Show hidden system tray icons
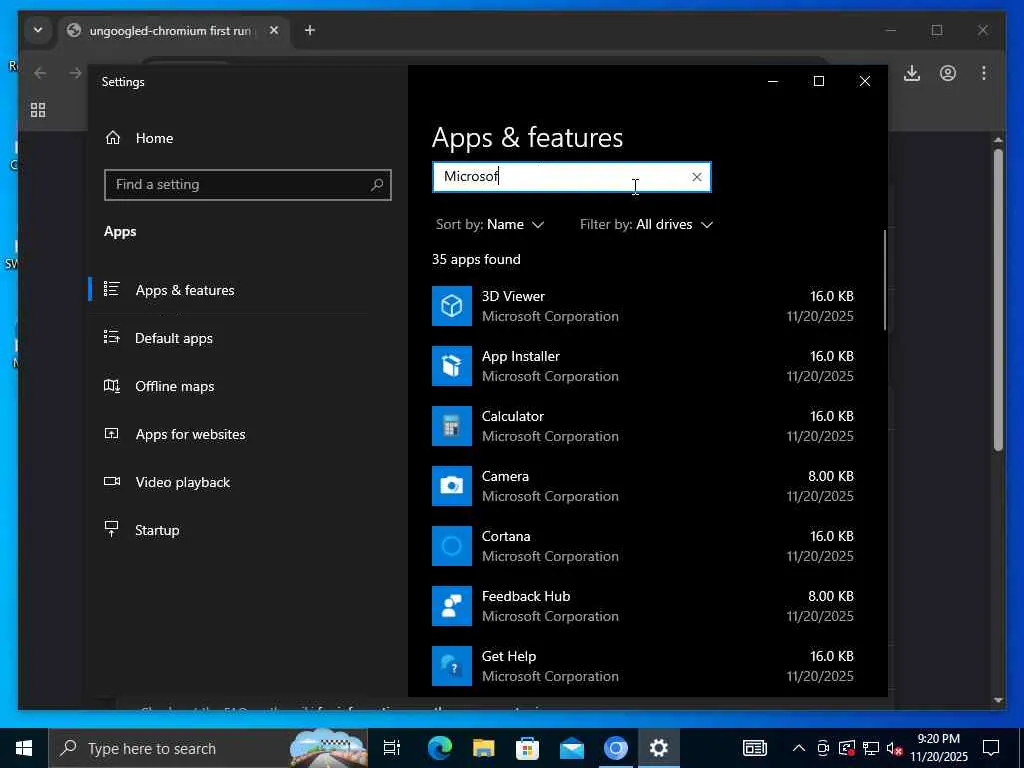 (799, 748)
